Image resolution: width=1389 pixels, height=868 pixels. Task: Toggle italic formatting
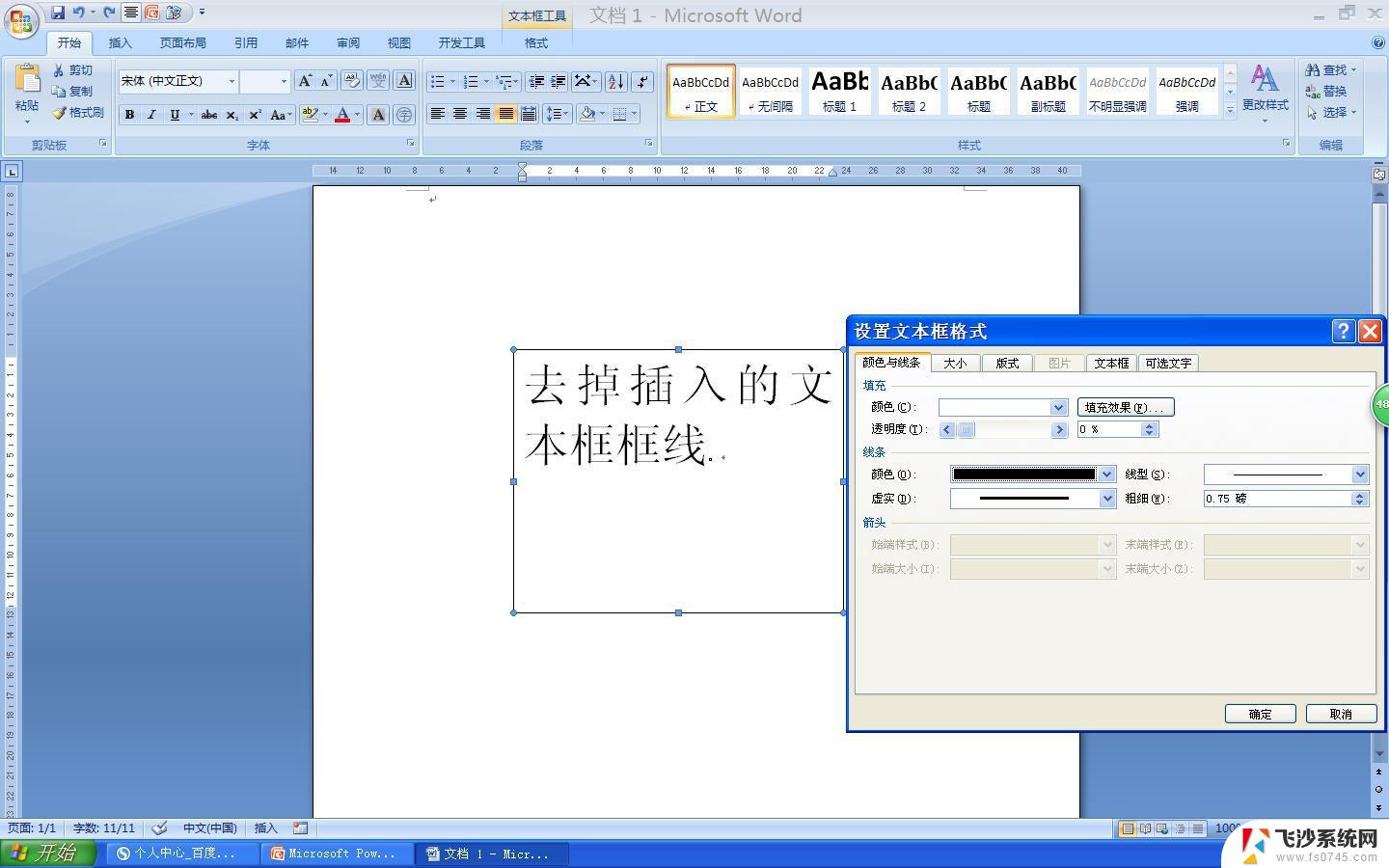[151, 115]
